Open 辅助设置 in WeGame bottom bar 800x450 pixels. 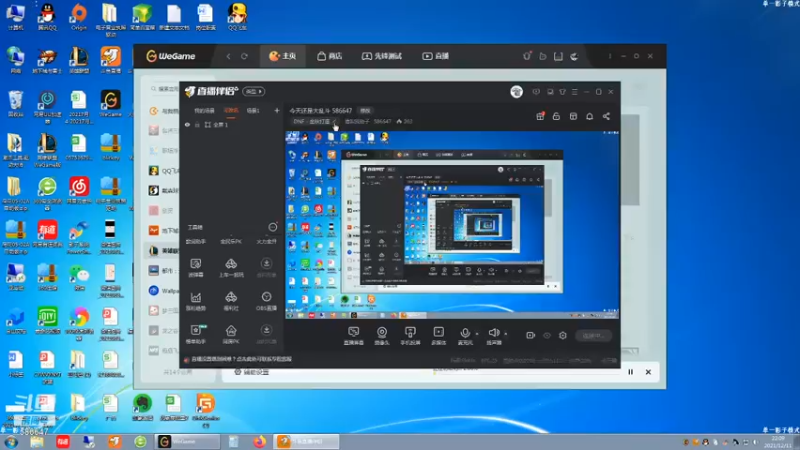252,372
